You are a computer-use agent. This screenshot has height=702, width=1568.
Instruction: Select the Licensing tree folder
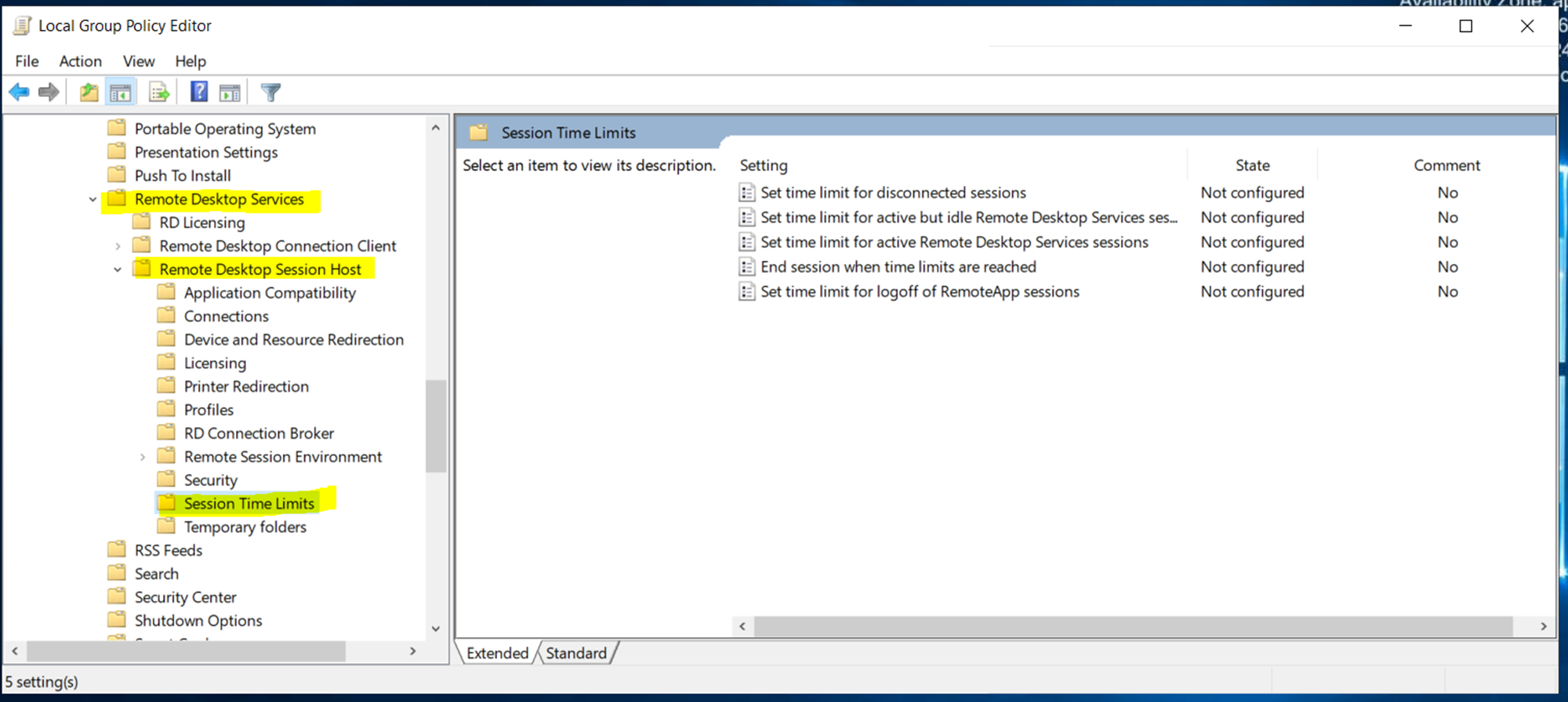(215, 363)
